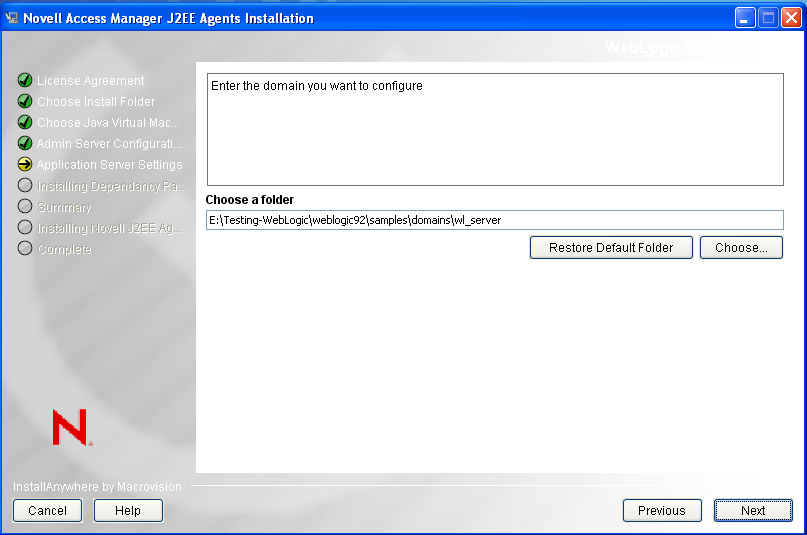Cancel the installation
This screenshot has height=535, width=807.
pos(47,510)
